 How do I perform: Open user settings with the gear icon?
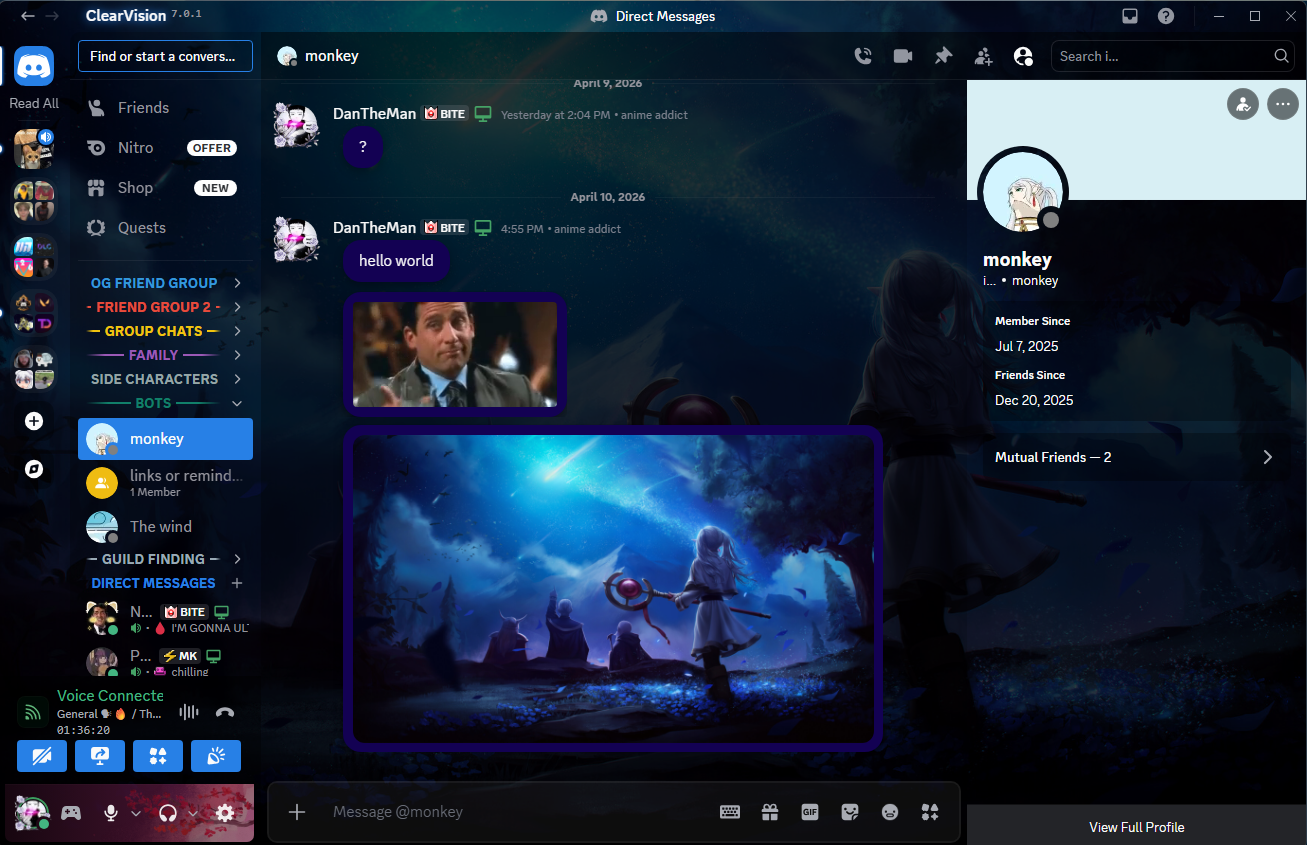(x=225, y=813)
